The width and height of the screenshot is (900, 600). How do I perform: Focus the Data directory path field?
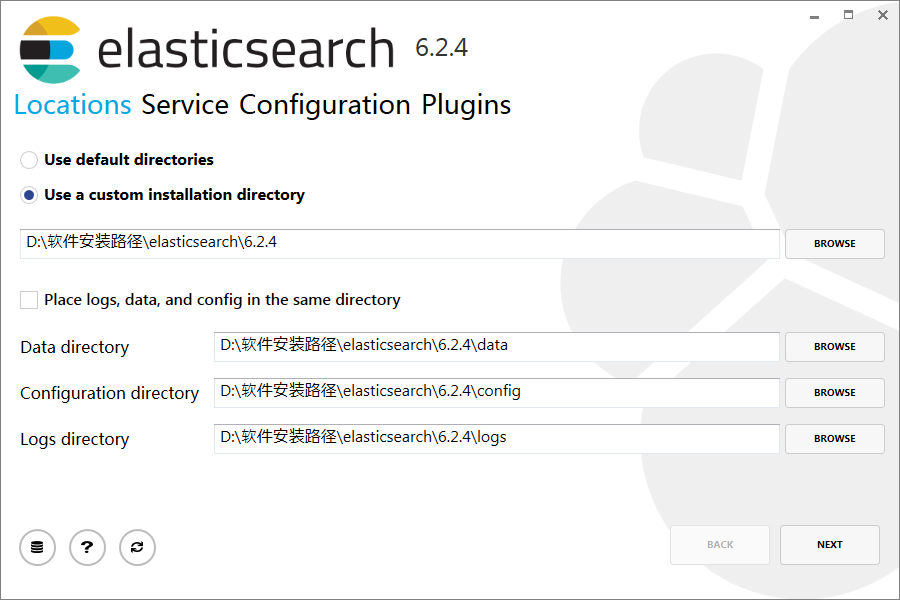click(496, 347)
